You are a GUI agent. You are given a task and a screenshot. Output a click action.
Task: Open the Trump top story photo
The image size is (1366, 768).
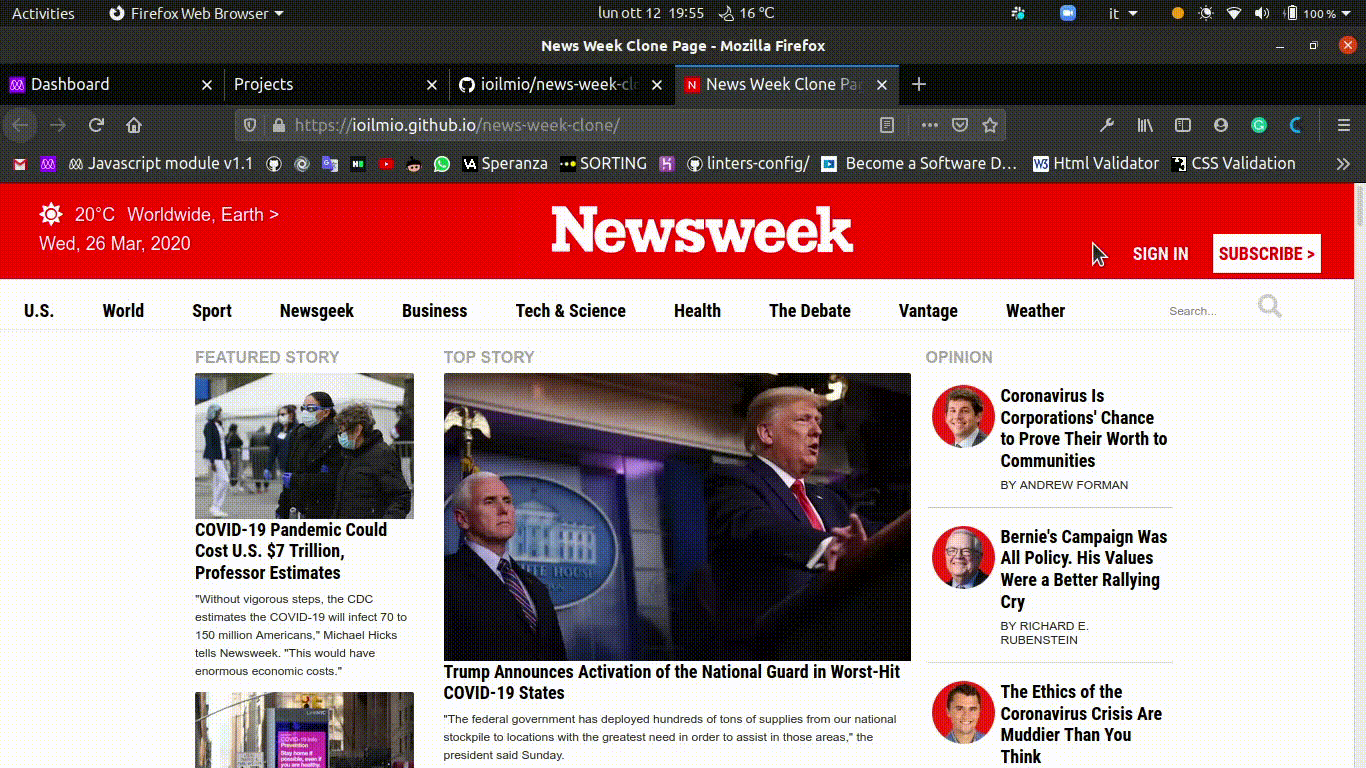pos(677,516)
